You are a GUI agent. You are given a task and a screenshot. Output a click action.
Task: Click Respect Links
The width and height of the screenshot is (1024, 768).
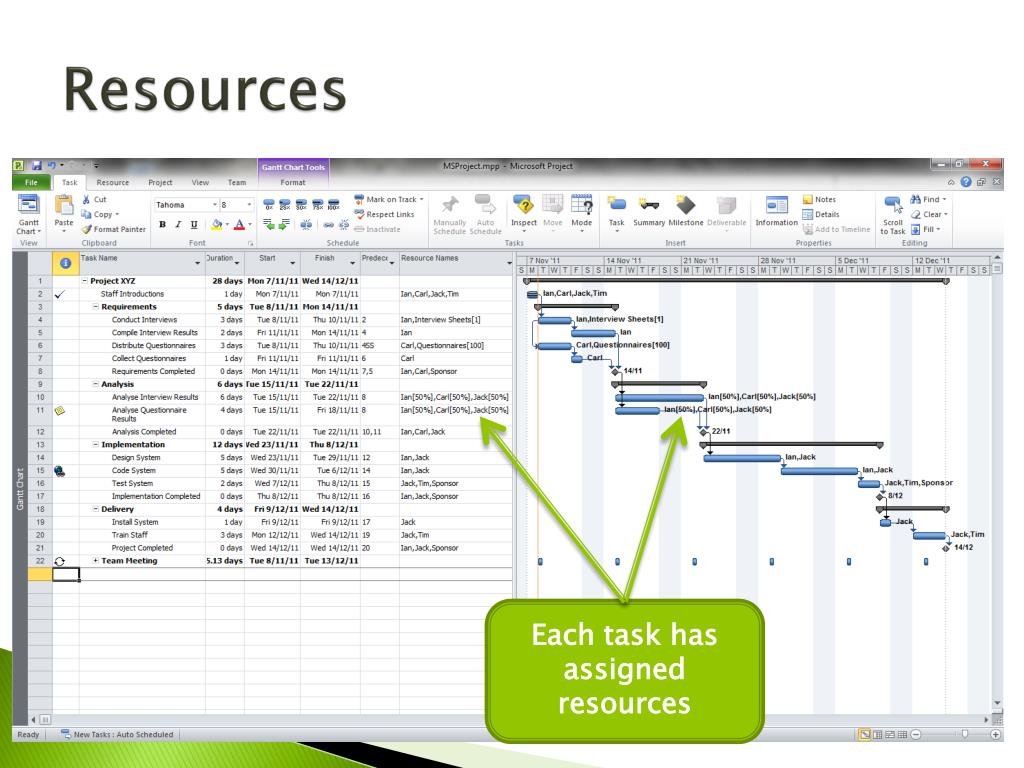coord(385,214)
